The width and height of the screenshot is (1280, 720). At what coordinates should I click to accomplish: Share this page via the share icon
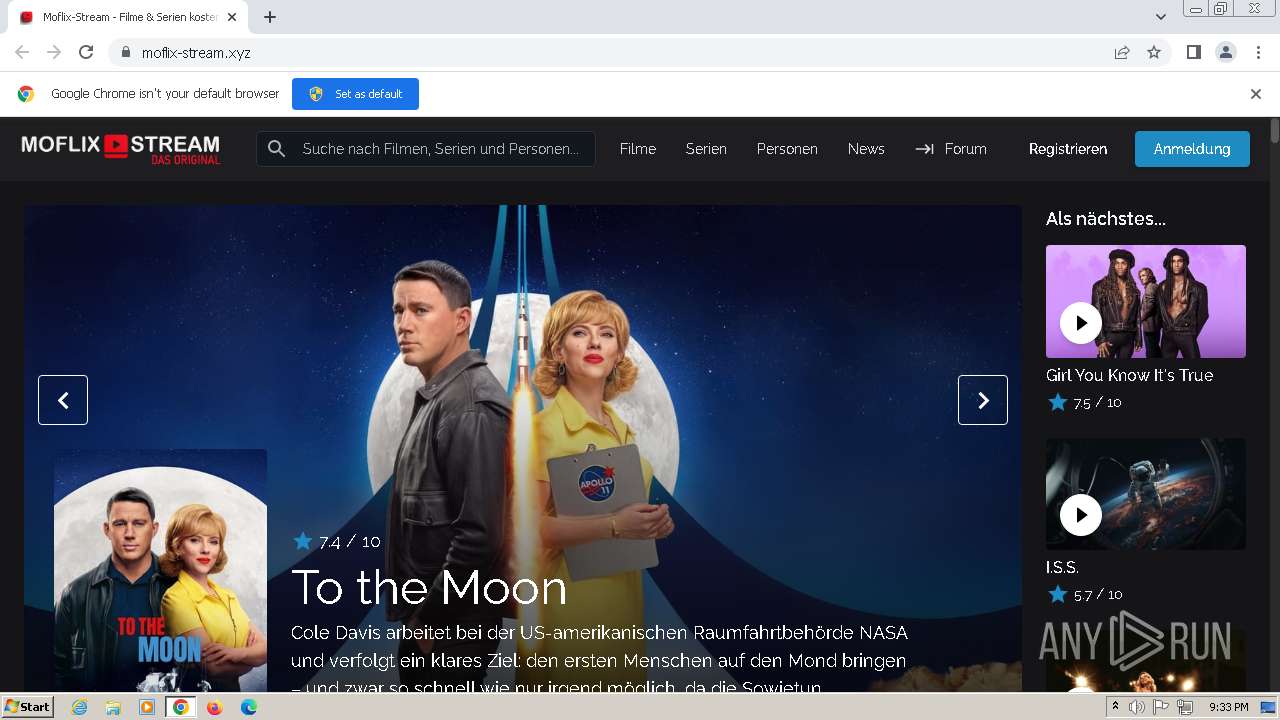click(1122, 53)
